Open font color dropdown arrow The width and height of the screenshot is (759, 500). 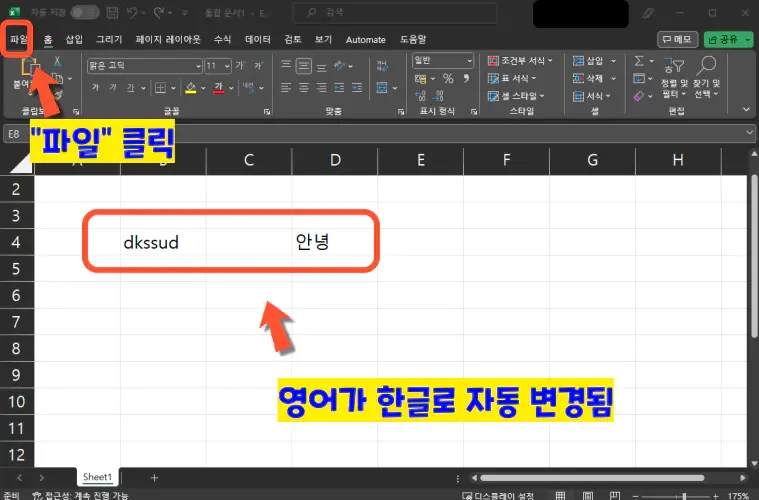tap(231, 88)
